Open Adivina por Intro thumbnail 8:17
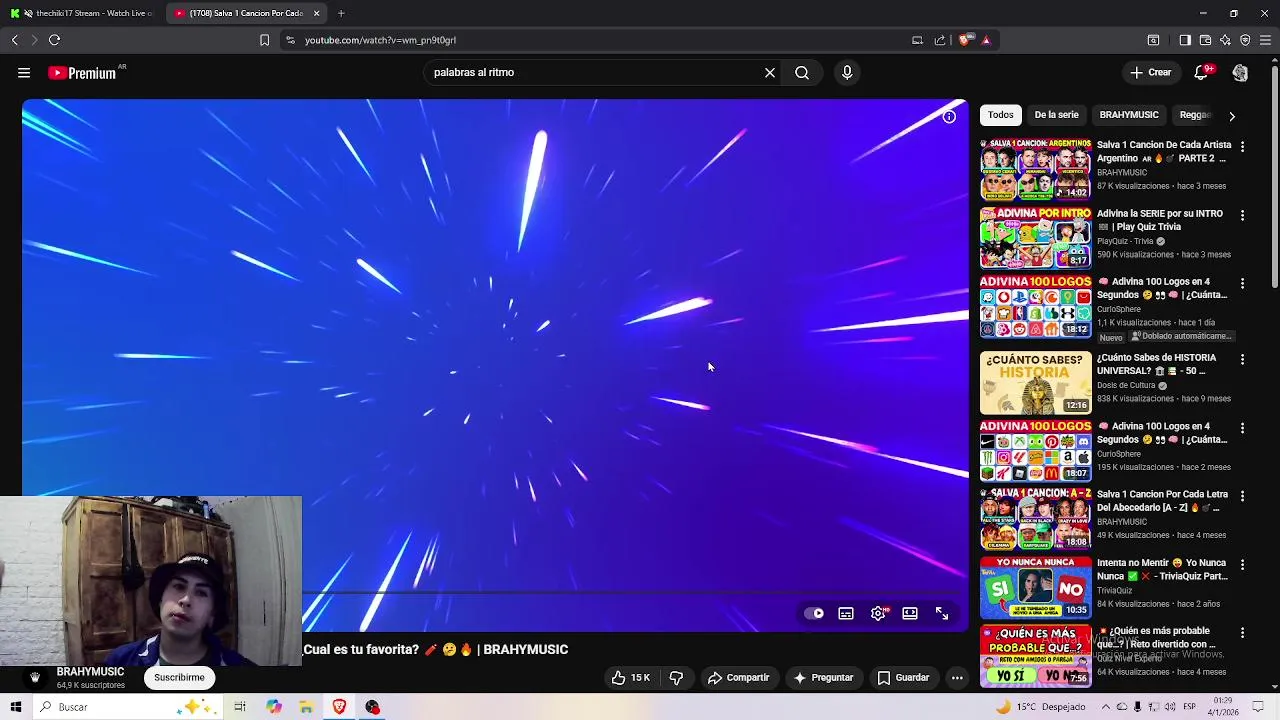 pos(1035,238)
